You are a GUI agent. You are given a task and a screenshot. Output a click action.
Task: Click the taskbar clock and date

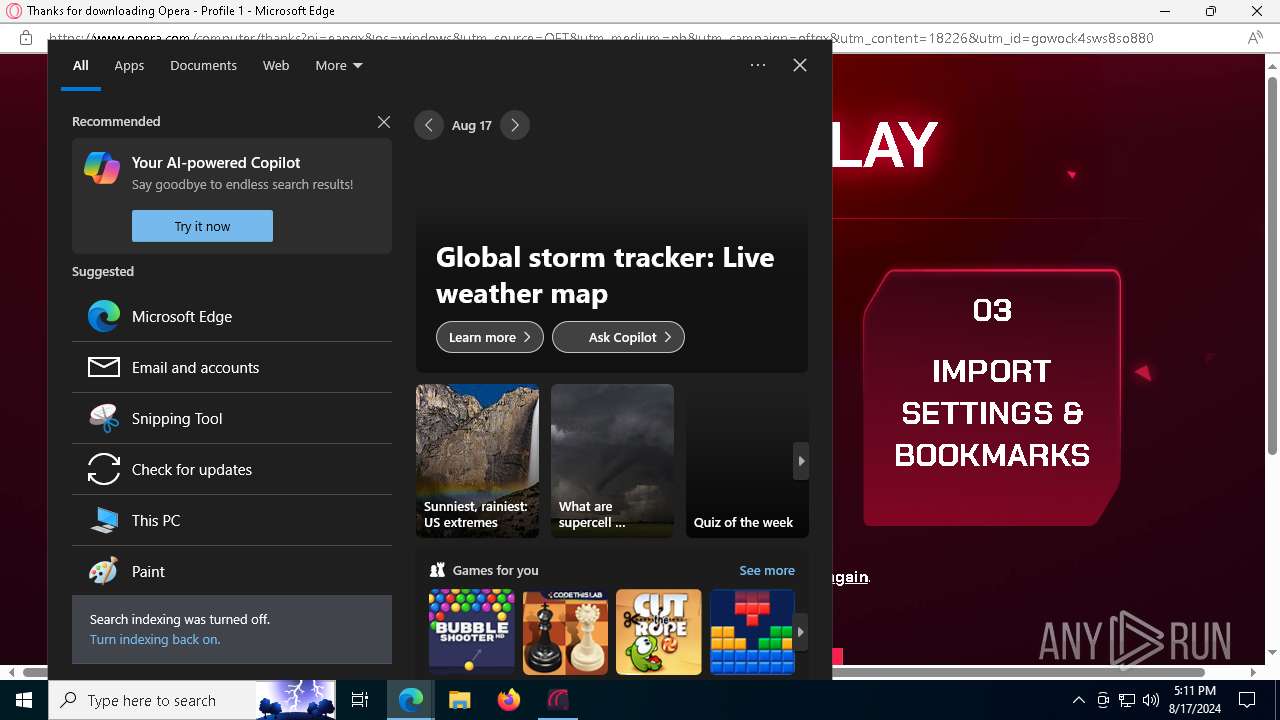coord(1195,700)
